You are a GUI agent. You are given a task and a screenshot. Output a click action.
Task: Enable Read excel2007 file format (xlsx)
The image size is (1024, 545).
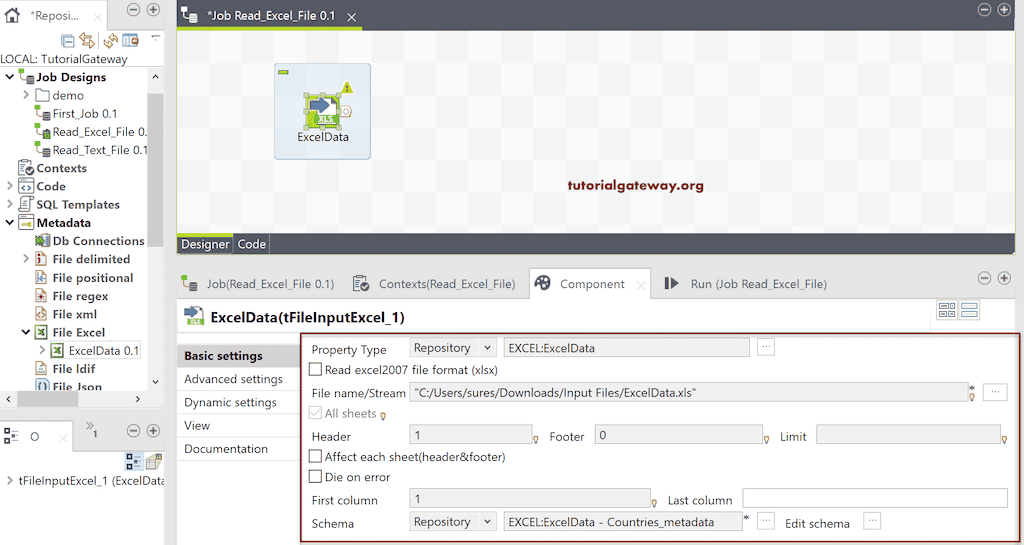click(315, 369)
